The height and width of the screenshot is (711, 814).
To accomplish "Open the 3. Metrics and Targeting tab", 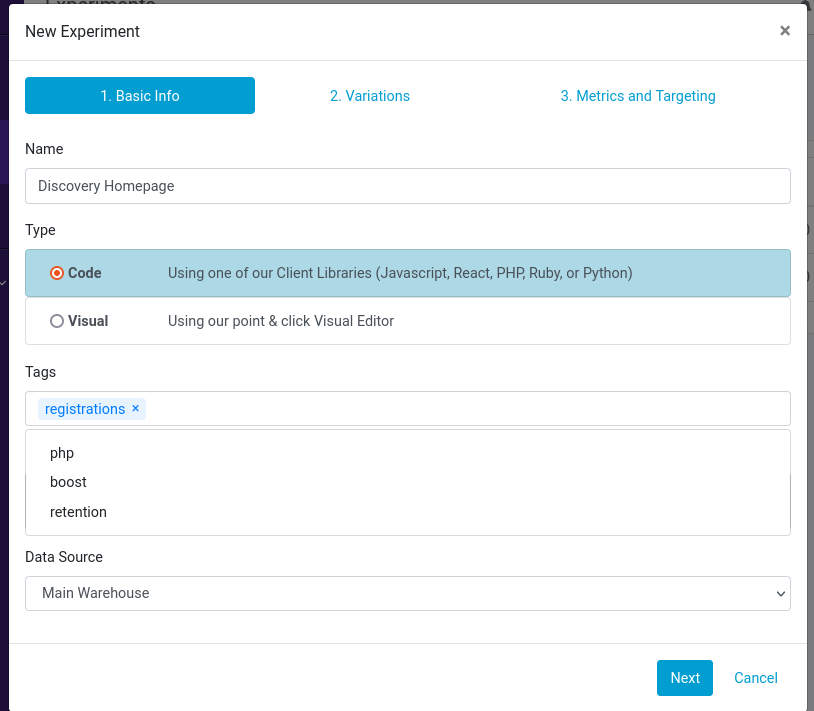I will point(638,96).
